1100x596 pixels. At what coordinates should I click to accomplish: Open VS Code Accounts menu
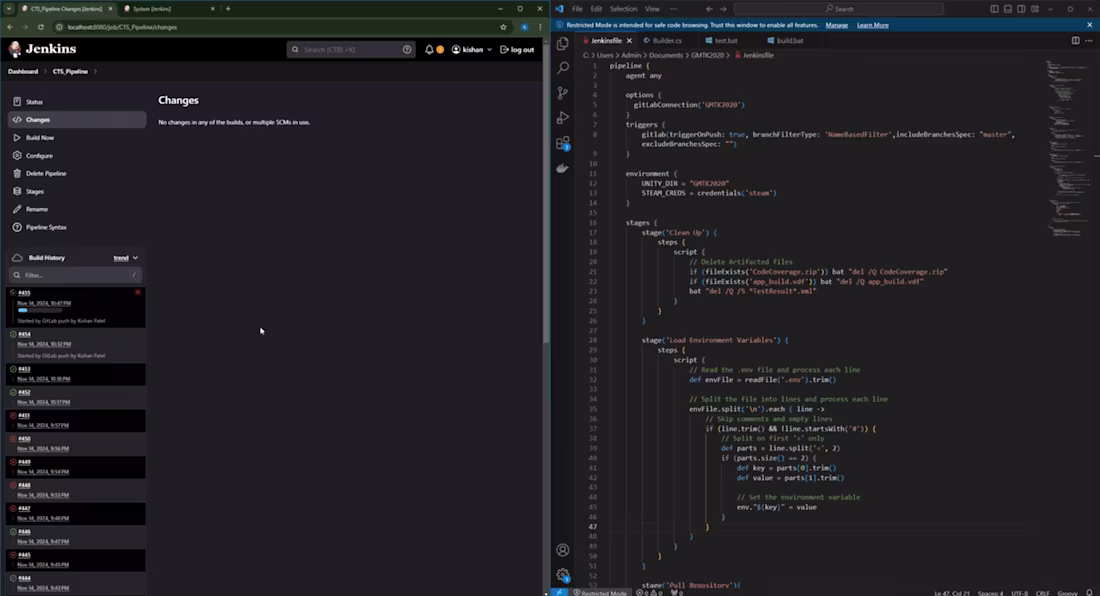tap(563, 550)
